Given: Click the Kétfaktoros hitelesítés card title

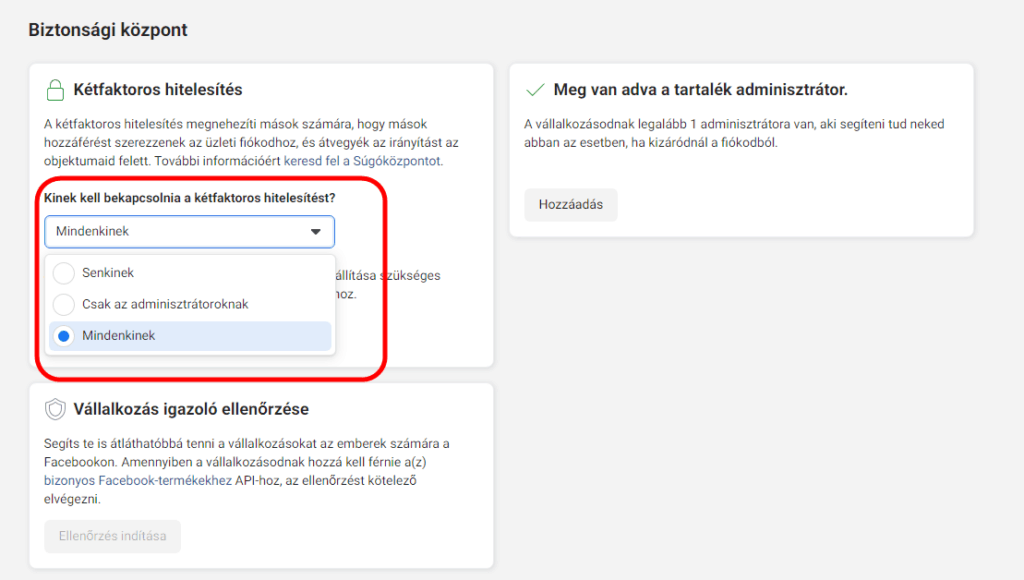Looking at the screenshot, I should 158,90.
